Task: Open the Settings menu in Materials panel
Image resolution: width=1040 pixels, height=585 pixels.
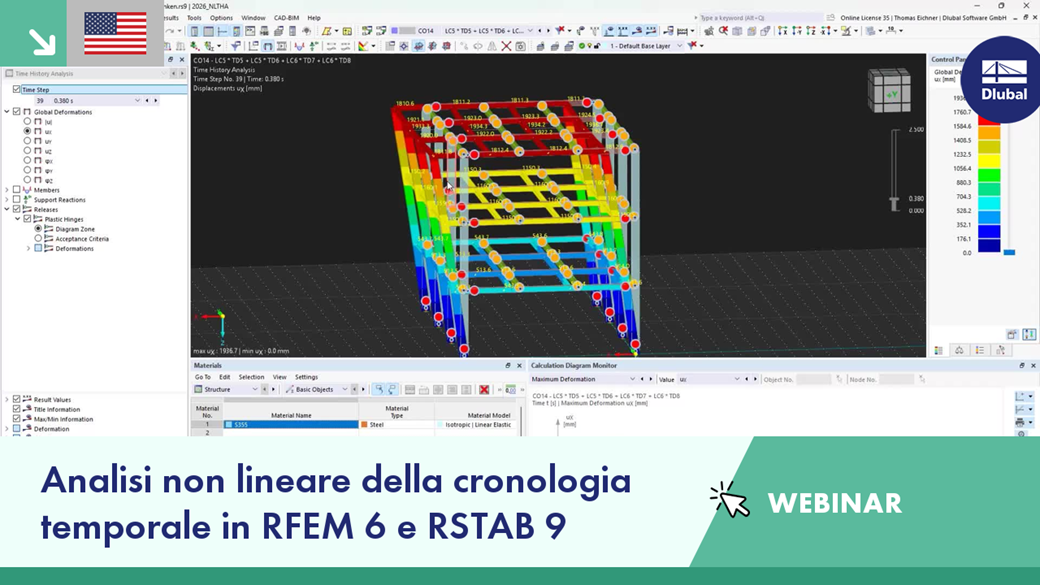Action: click(306, 377)
